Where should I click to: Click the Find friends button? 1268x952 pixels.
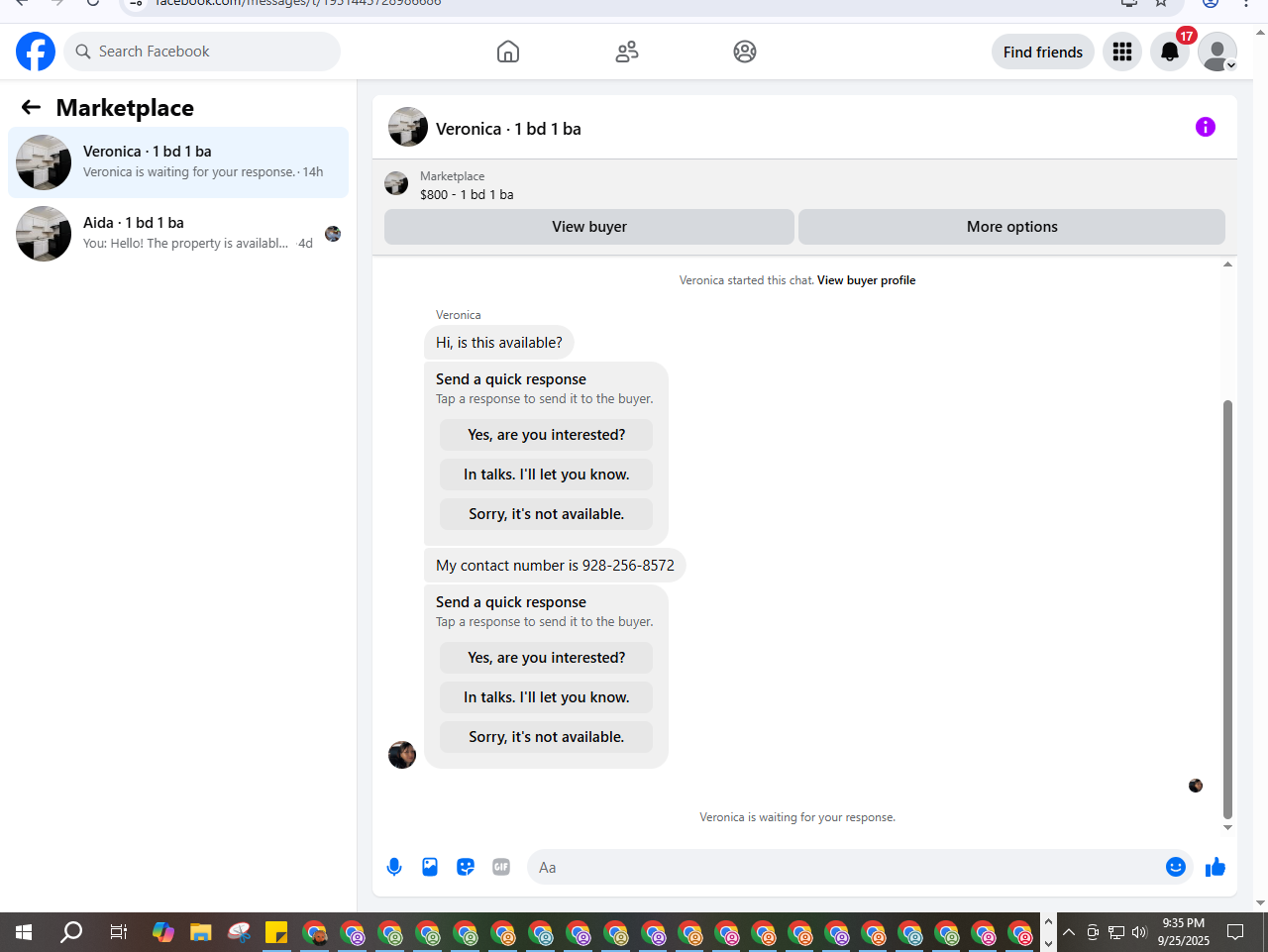coord(1043,52)
